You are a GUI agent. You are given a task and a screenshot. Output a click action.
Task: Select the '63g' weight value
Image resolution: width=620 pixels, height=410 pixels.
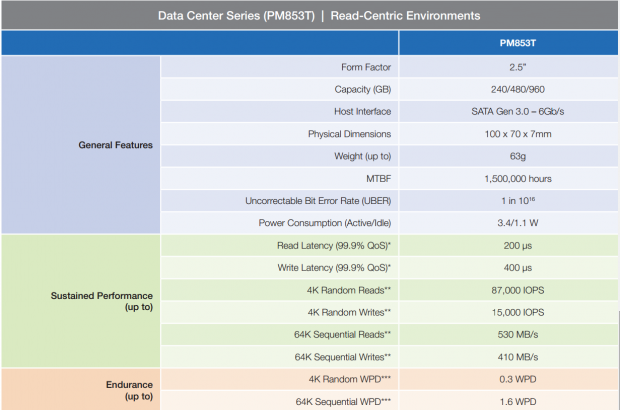(x=518, y=157)
